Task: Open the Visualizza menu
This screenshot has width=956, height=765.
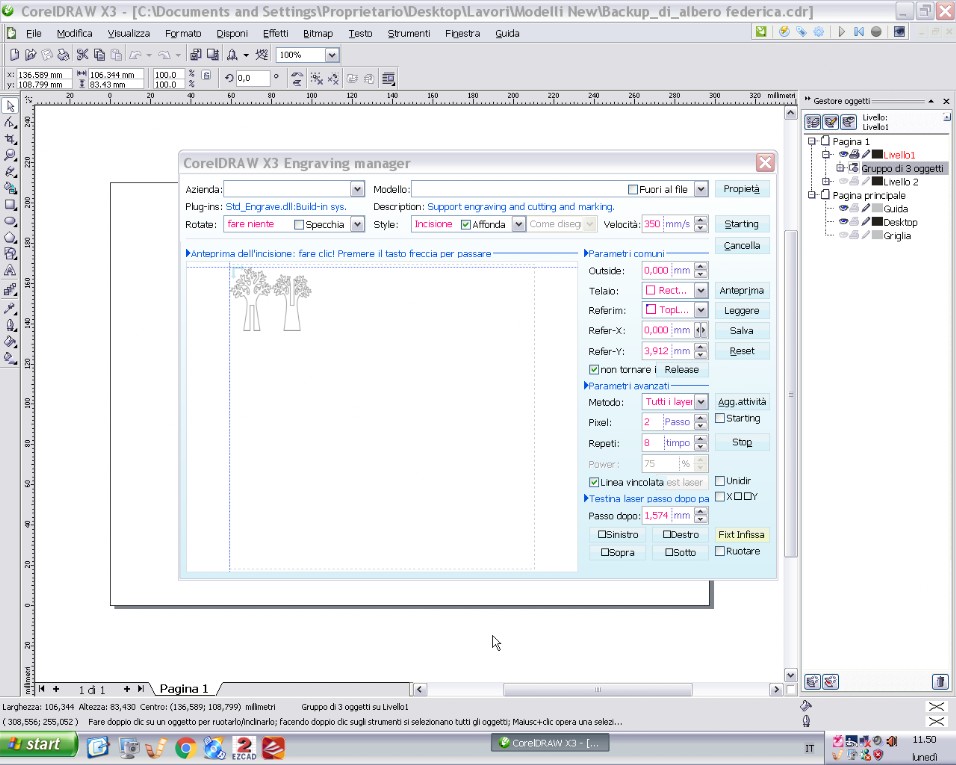Action: [x=129, y=34]
